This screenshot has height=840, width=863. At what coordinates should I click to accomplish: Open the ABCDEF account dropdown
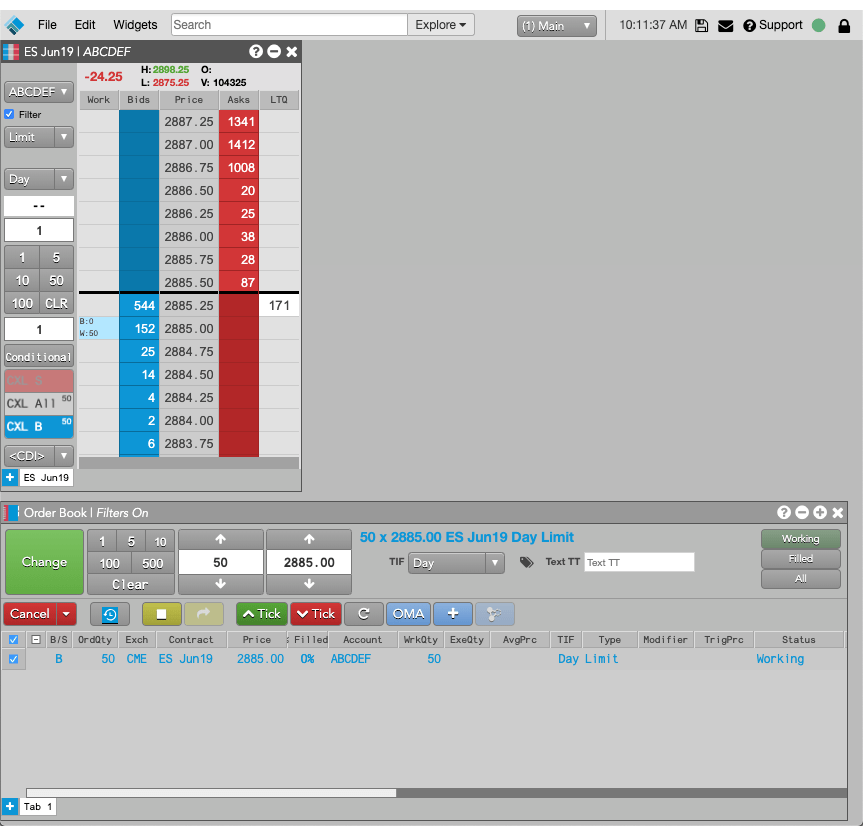(x=39, y=91)
